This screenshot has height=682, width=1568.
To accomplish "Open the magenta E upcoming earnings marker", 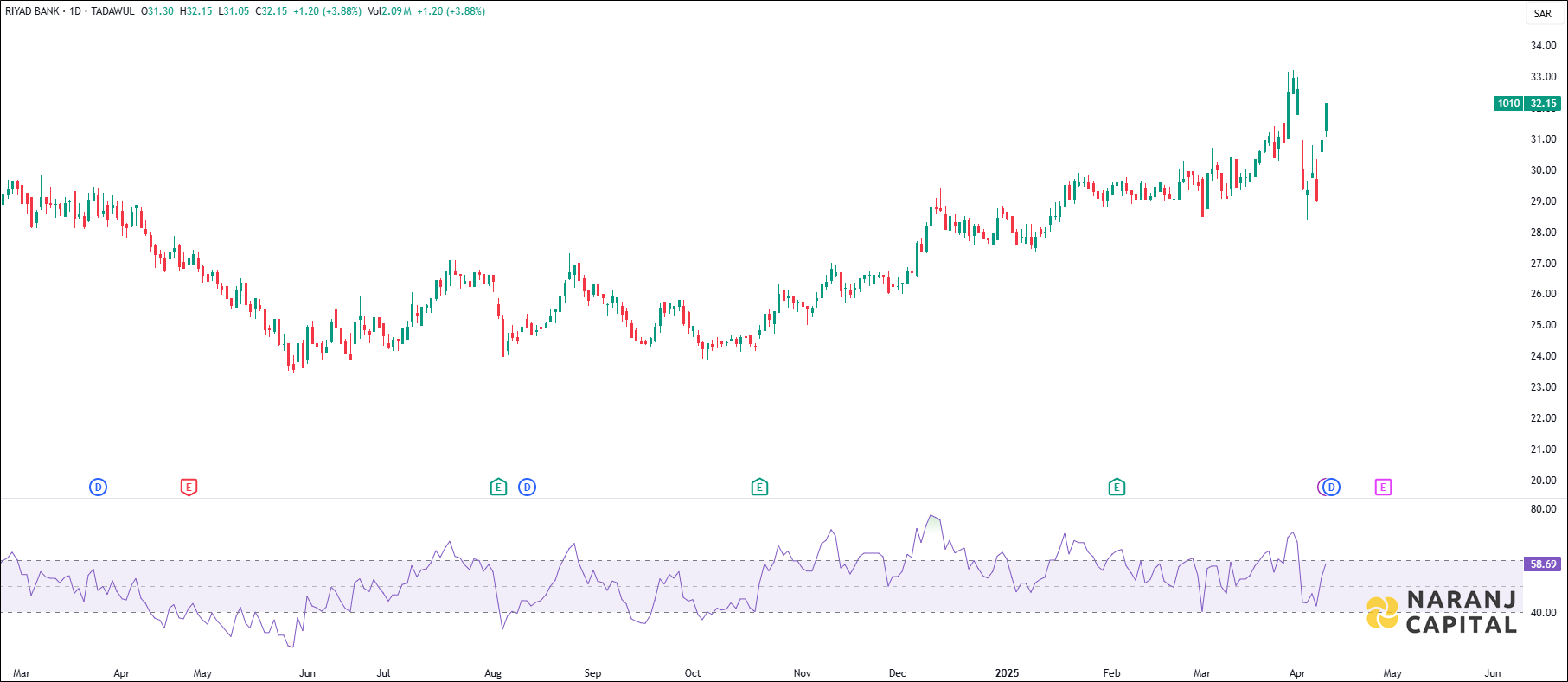I will [x=1383, y=488].
